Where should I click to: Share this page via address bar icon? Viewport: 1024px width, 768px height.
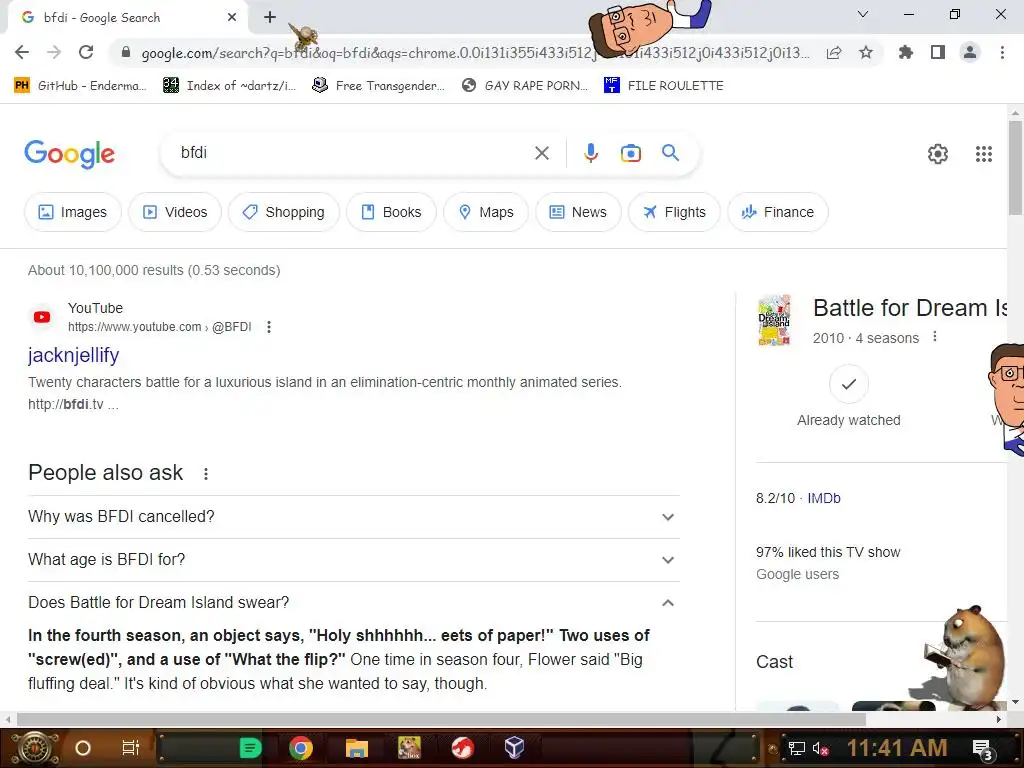[x=834, y=53]
